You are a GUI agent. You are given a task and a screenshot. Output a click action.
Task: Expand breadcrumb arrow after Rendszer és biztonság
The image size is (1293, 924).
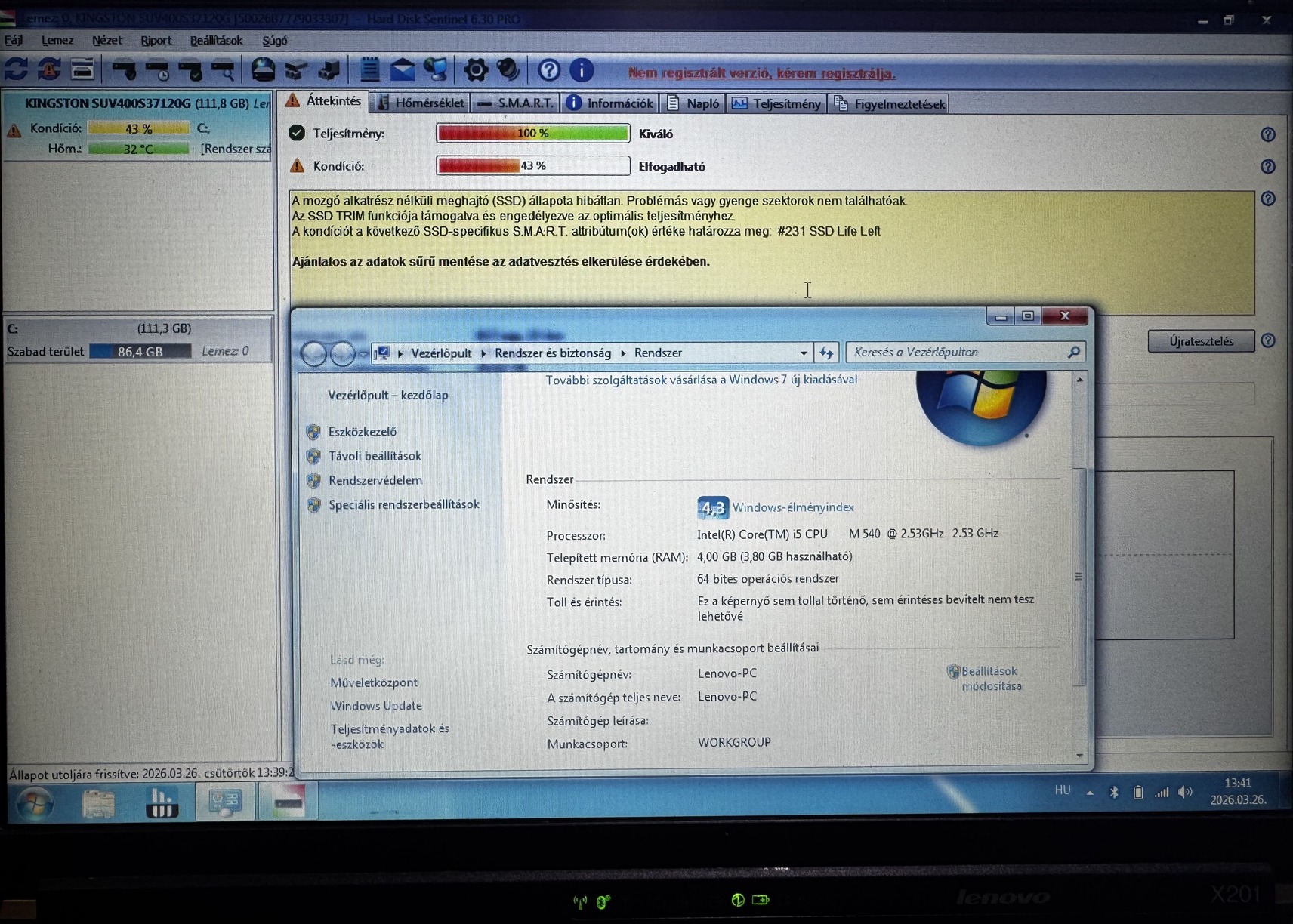click(x=623, y=353)
